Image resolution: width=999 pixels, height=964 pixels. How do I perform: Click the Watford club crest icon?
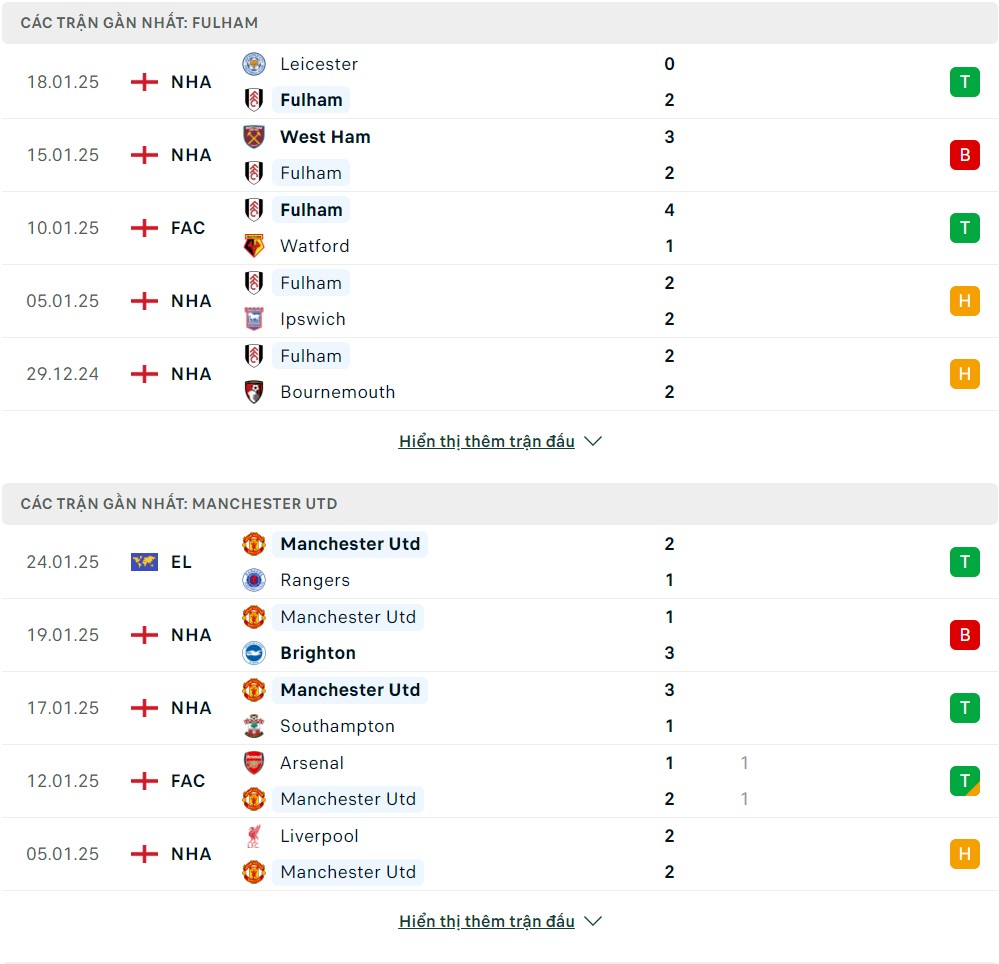coord(254,246)
